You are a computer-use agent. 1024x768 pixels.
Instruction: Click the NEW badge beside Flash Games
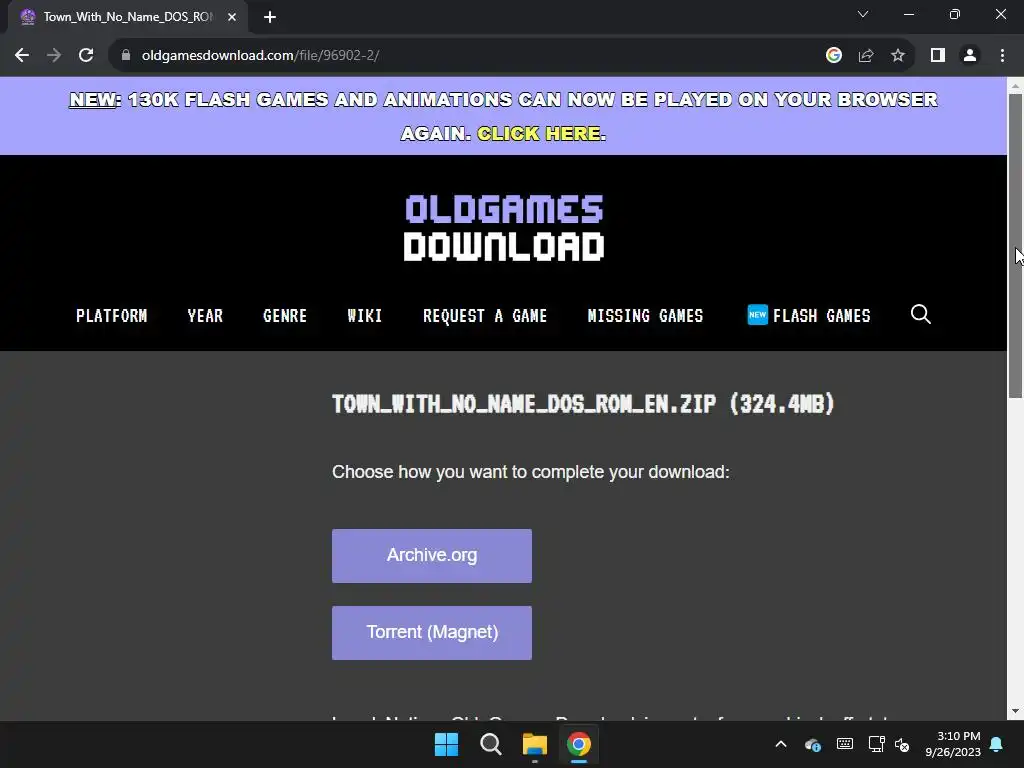coord(758,315)
